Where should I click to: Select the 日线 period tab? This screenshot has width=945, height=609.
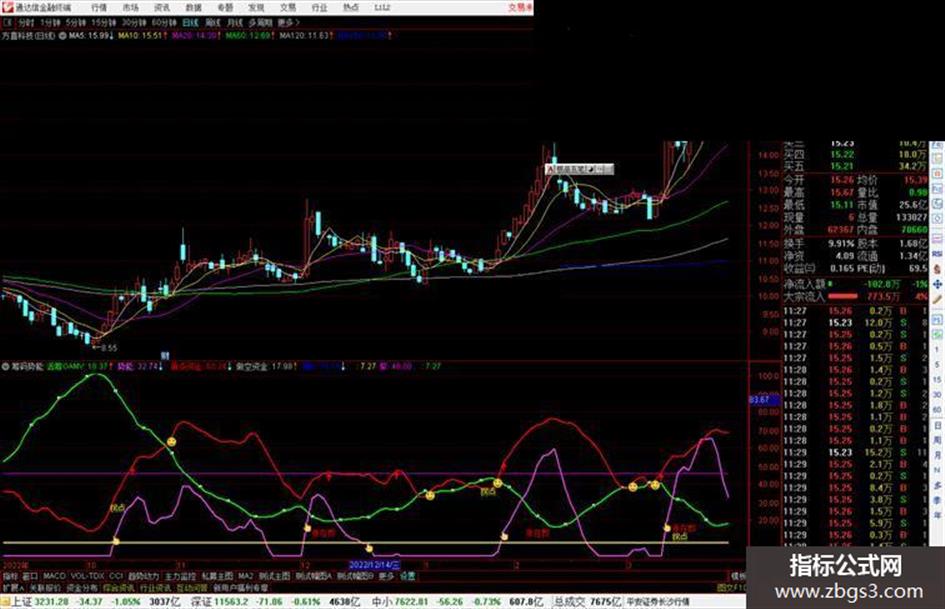(190, 23)
